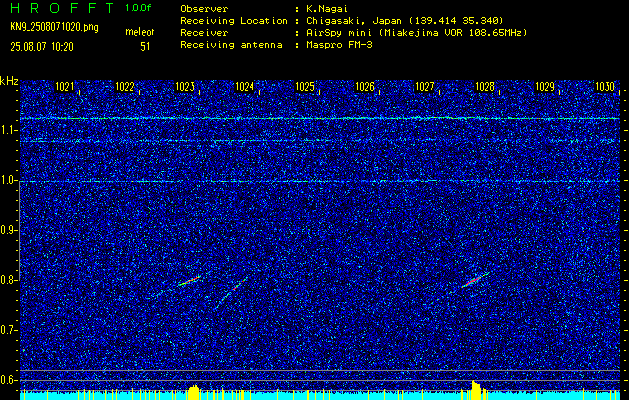
Task: Click the 1.1 frequency axis label
Action: 8,130
